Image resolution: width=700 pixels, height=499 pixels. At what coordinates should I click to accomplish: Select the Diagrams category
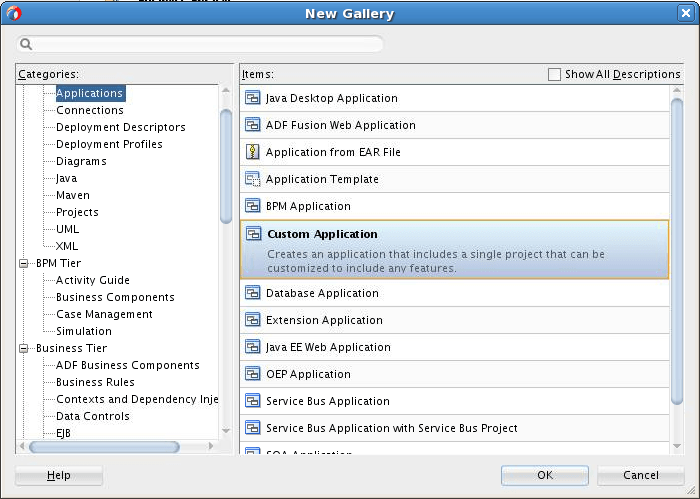(x=81, y=161)
